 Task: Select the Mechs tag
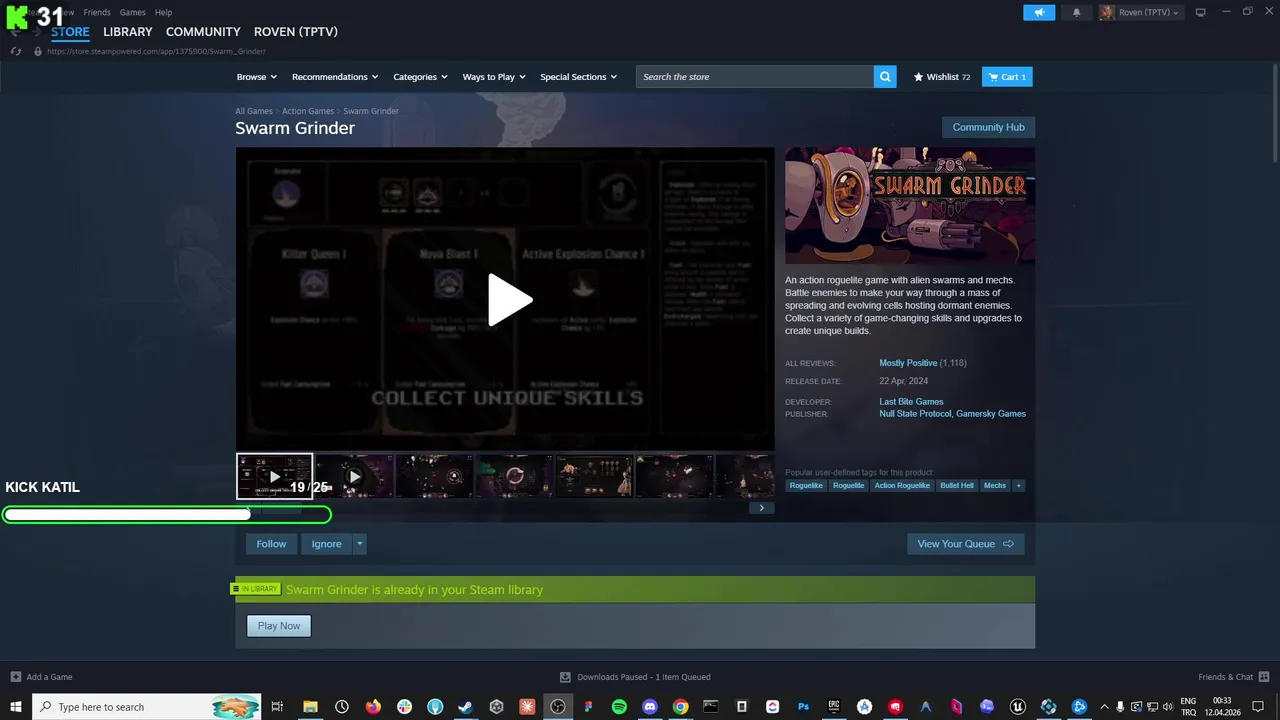(x=995, y=486)
